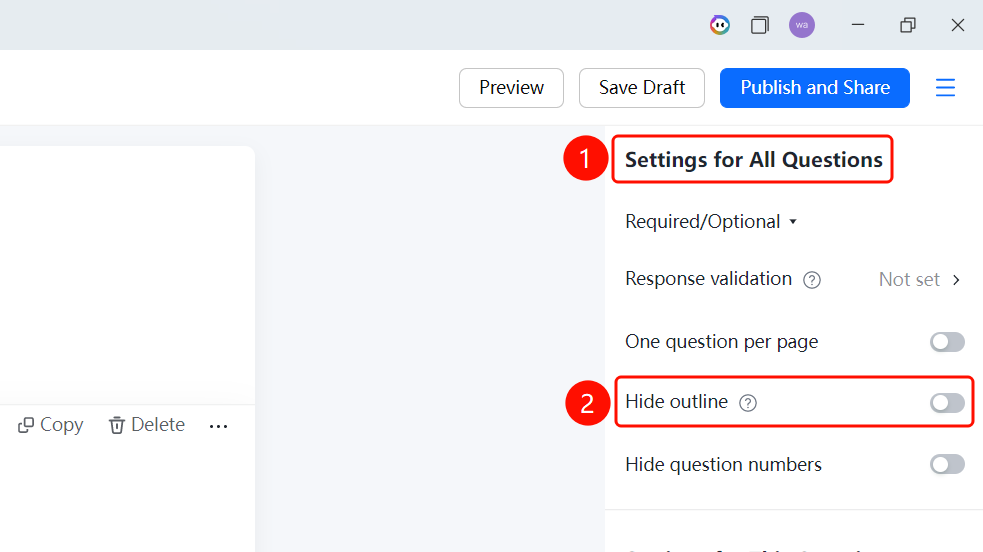Click the colorful assistant face icon
This screenshot has width=983, height=552.
(720, 25)
